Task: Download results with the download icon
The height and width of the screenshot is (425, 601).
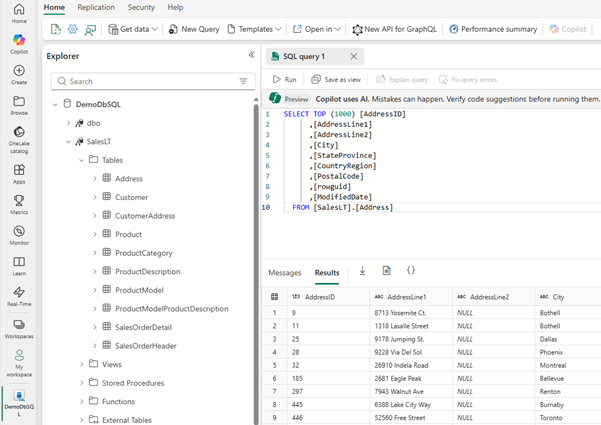Action: (x=362, y=271)
